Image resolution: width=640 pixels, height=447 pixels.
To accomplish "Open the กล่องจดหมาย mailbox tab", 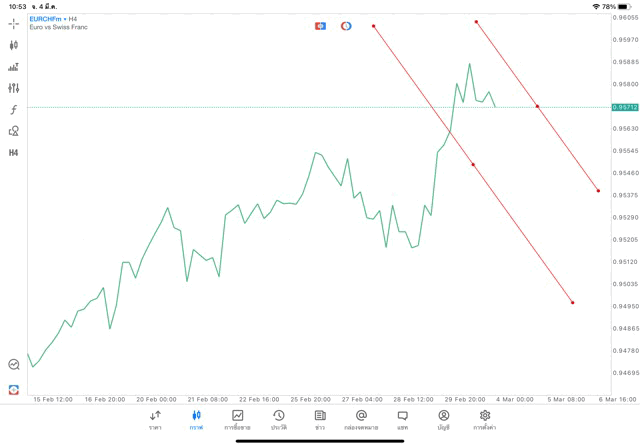I will point(361,420).
